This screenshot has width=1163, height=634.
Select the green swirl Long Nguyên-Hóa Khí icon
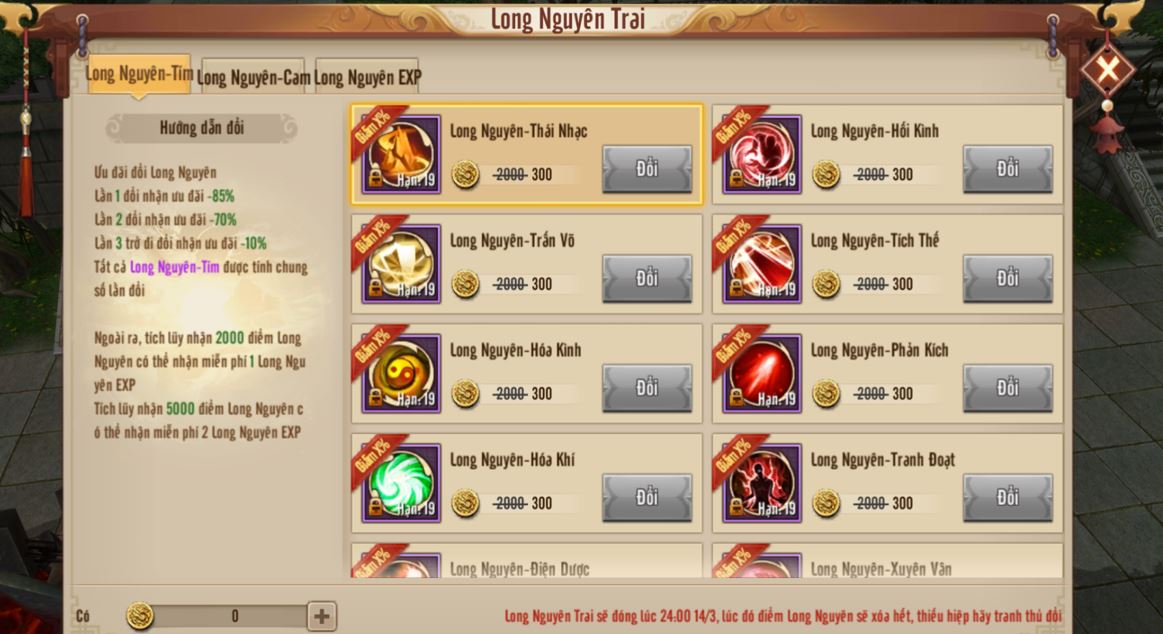point(401,483)
